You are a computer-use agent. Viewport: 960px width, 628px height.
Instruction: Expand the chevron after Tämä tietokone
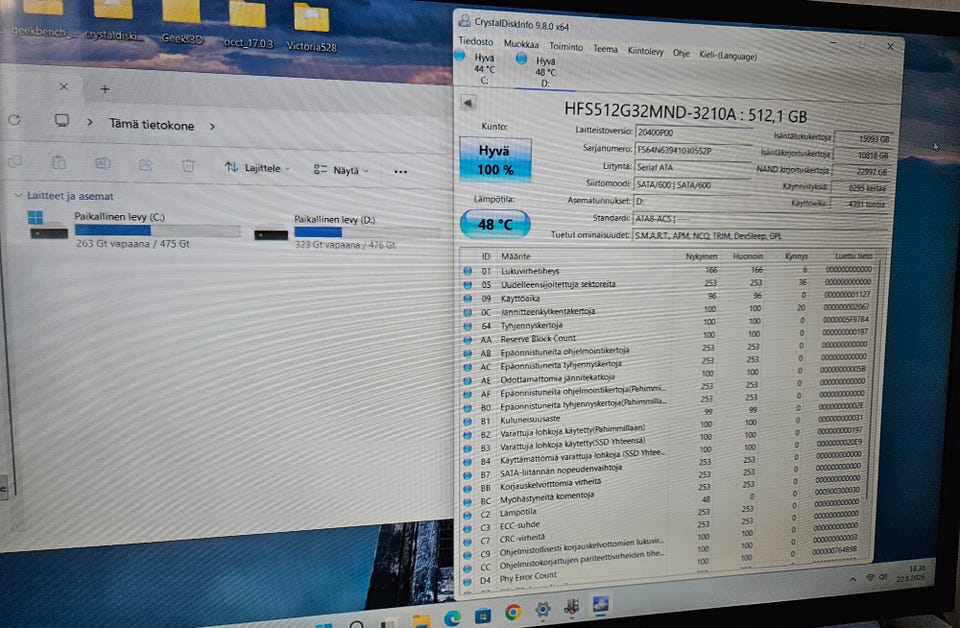point(212,127)
